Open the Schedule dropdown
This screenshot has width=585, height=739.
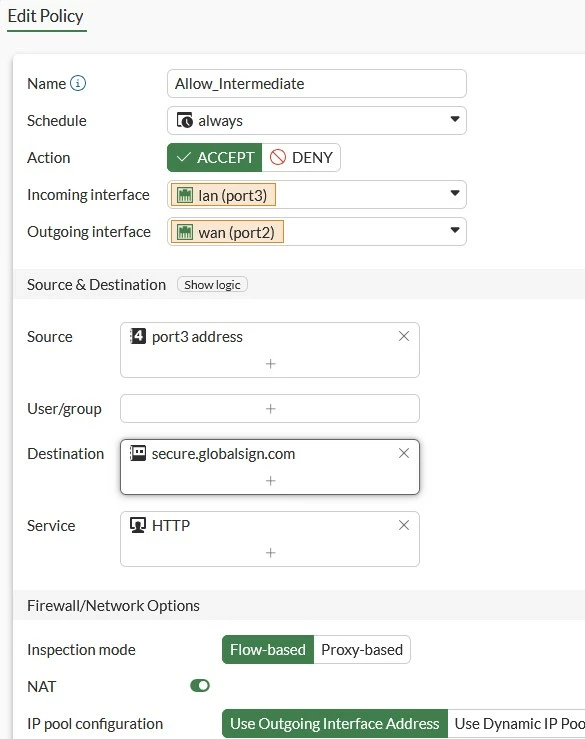click(x=317, y=121)
